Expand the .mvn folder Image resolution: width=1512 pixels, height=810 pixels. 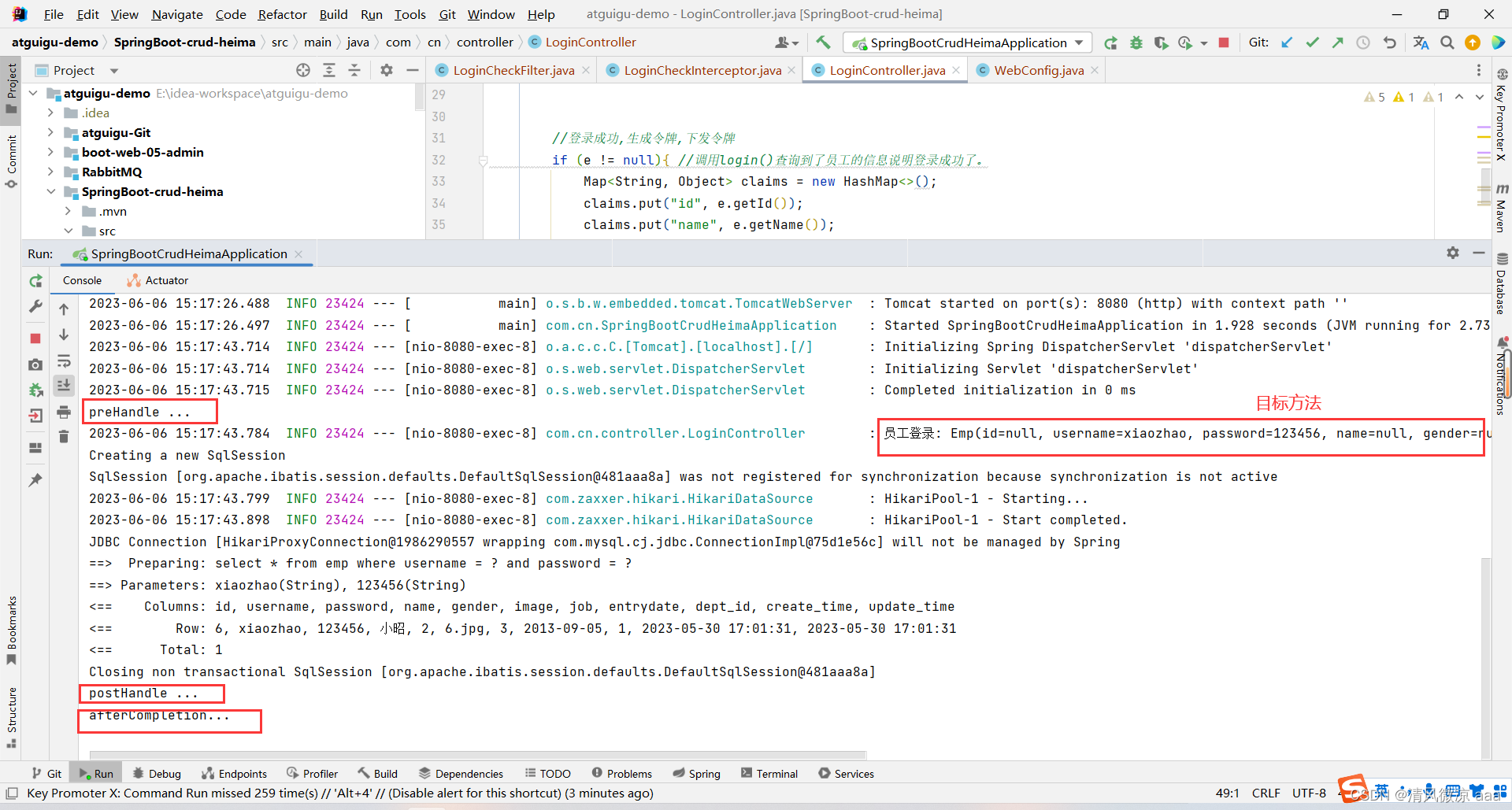[x=68, y=211]
